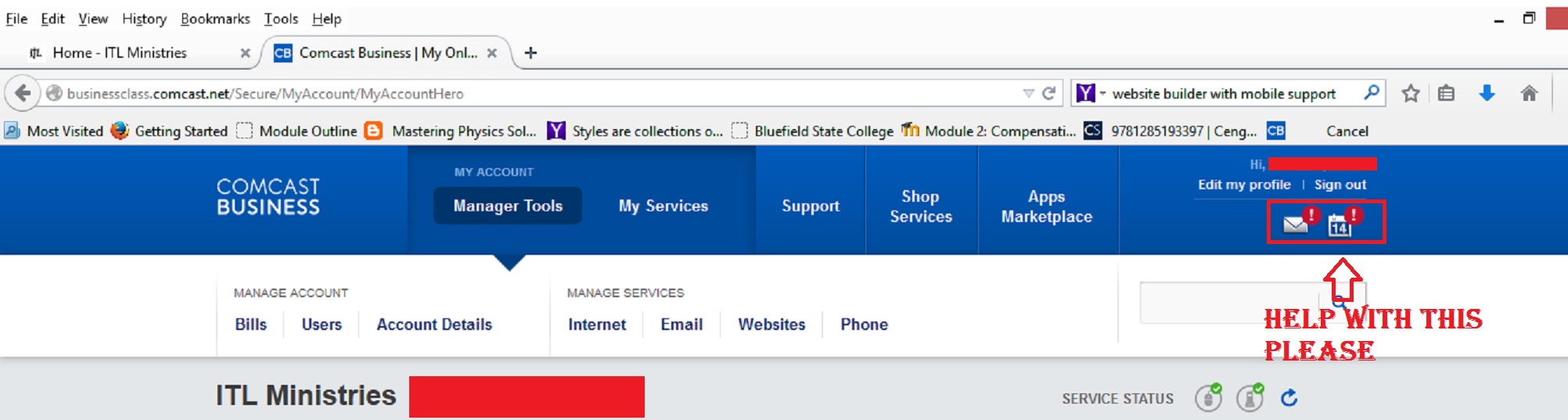Open Shop Services

[x=921, y=206]
